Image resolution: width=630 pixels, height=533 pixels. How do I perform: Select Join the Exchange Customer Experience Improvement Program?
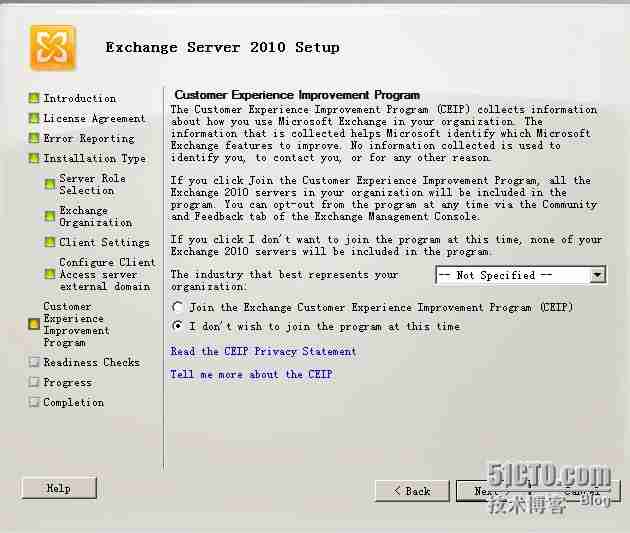177,307
